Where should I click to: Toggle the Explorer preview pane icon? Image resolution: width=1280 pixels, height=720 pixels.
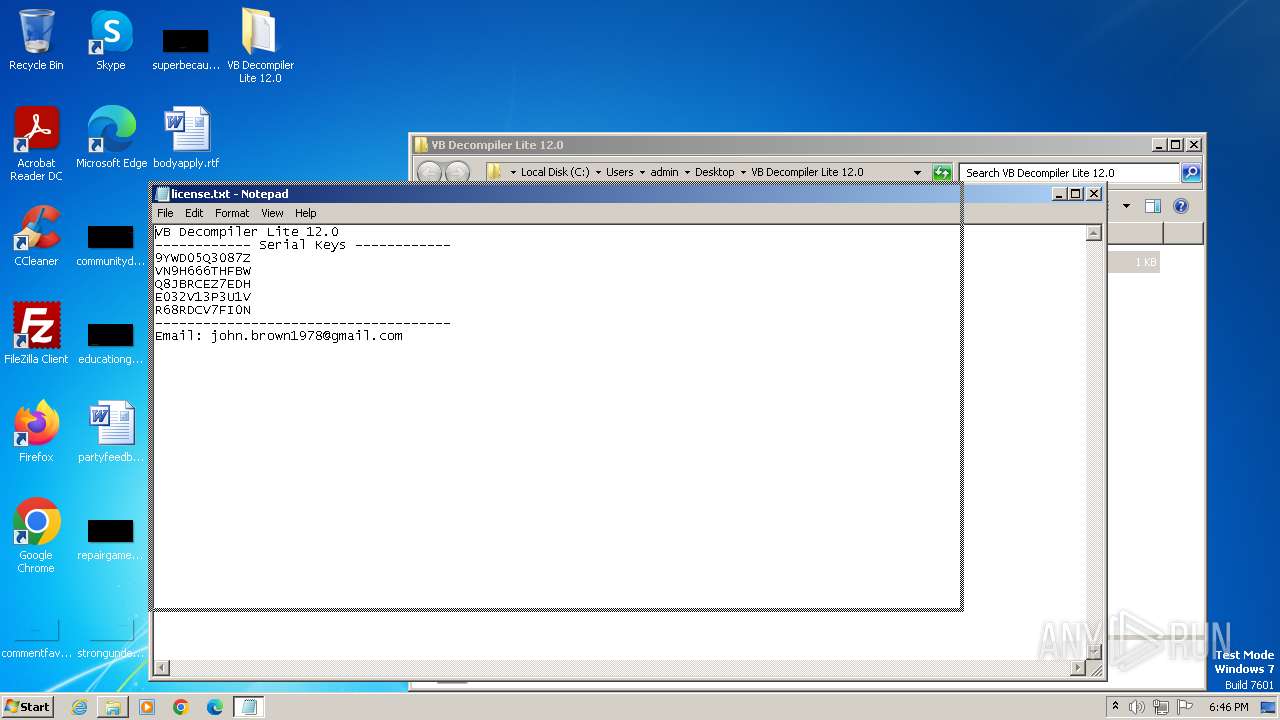coord(1153,206)
